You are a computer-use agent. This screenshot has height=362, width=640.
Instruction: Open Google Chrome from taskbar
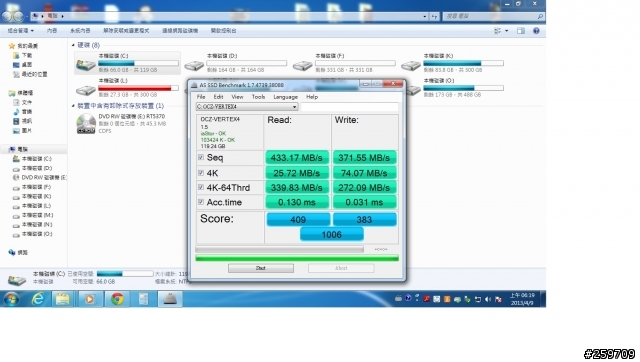click(117, 299)
